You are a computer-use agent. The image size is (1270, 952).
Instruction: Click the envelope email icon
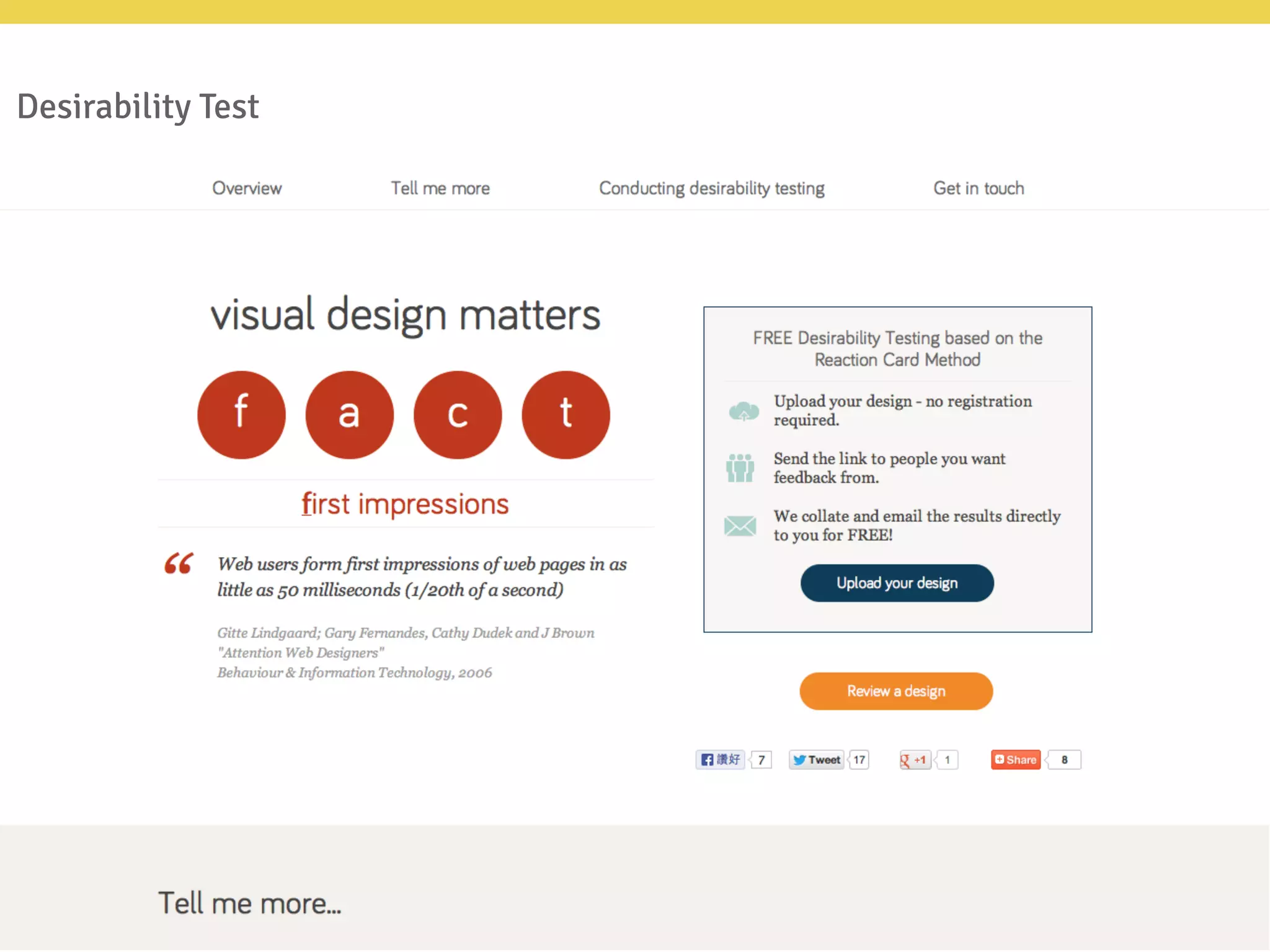pos(740,526)
